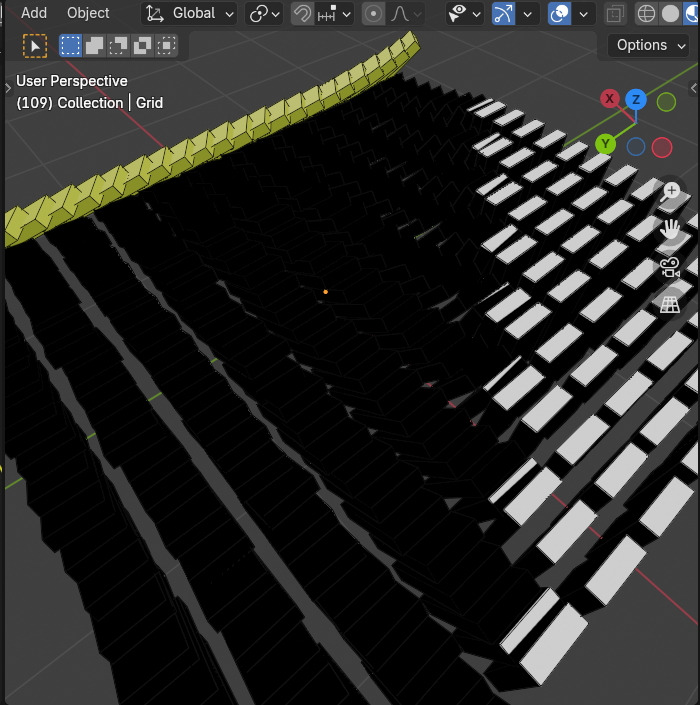Toggle the camera view icon
The image size is (700, 705).
[x=670, y=268]
